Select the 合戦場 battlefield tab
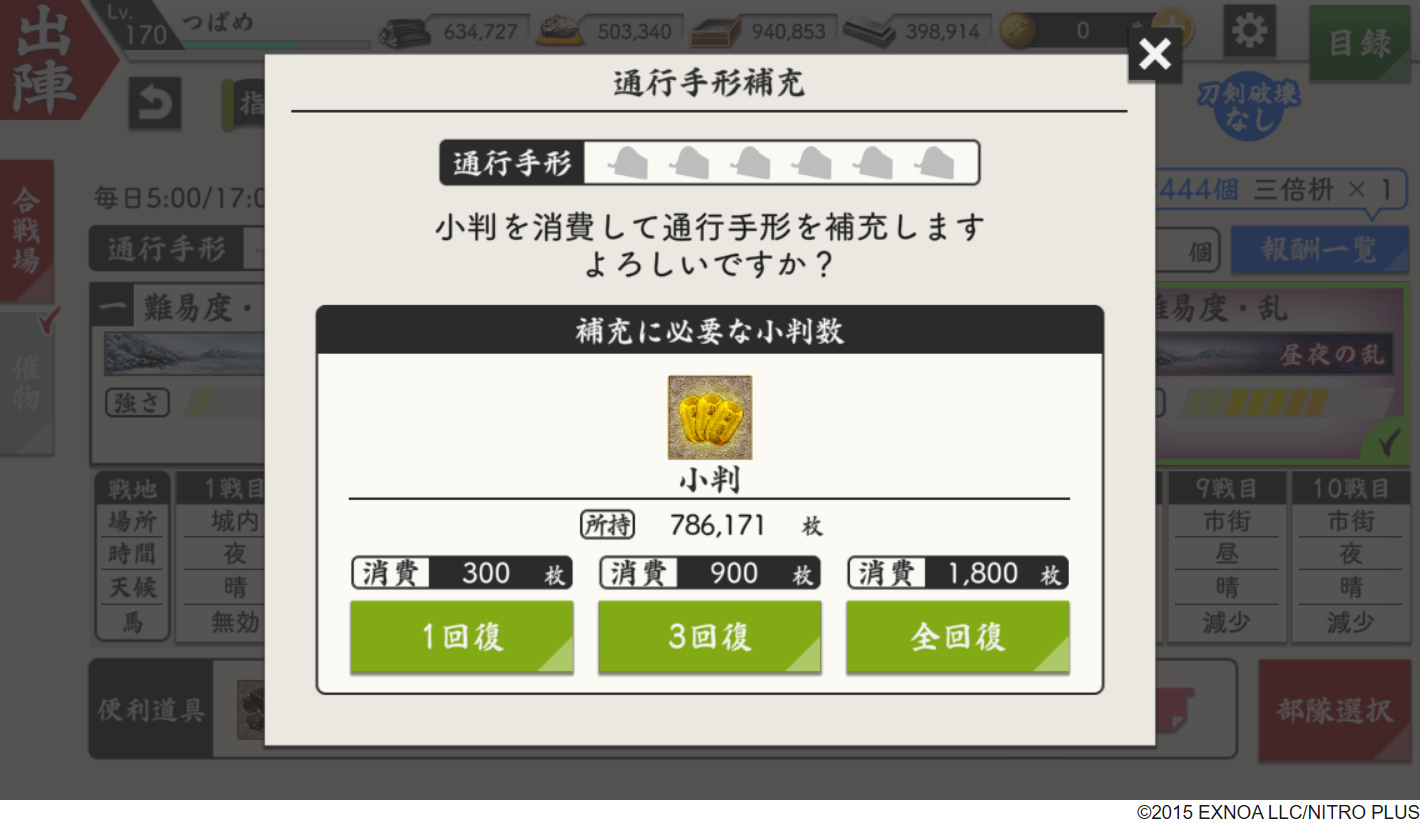 (x=27, y=232)
